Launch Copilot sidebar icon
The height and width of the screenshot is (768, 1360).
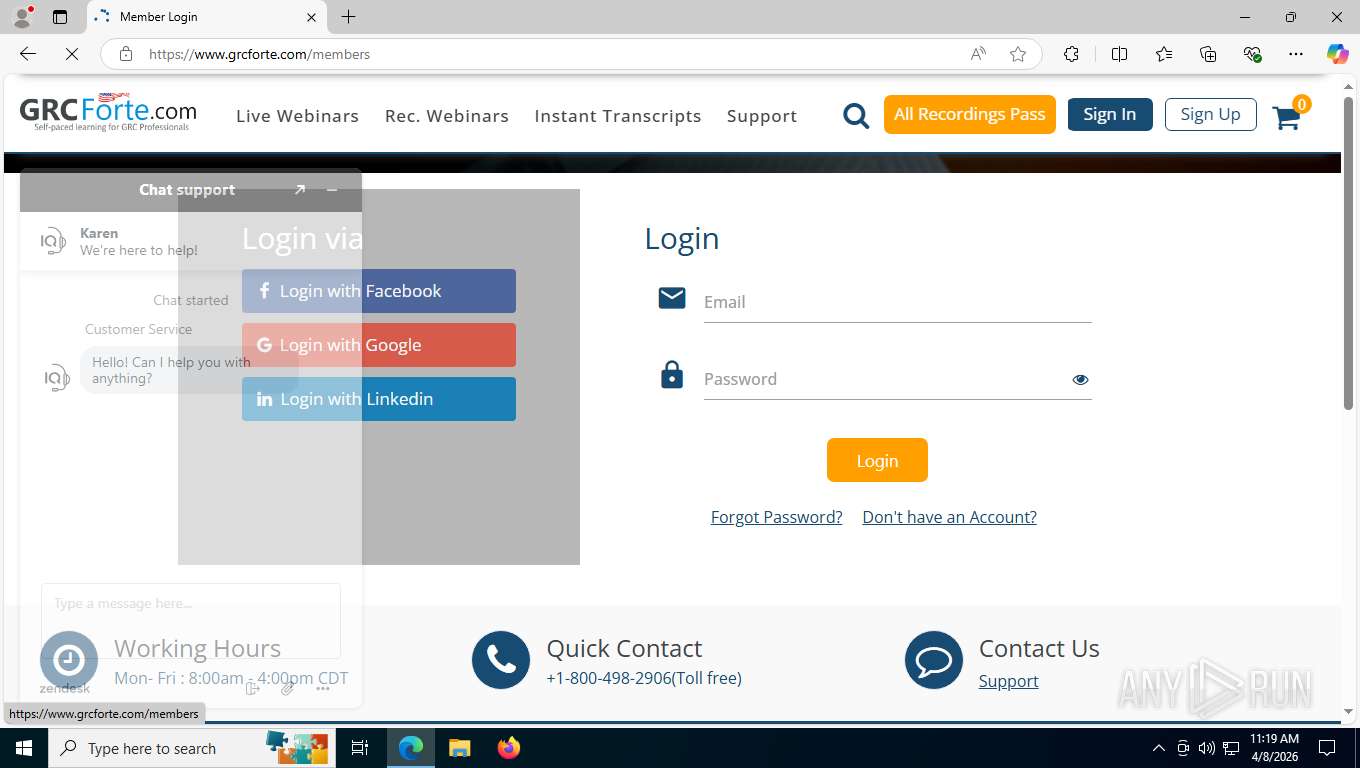1338,54
